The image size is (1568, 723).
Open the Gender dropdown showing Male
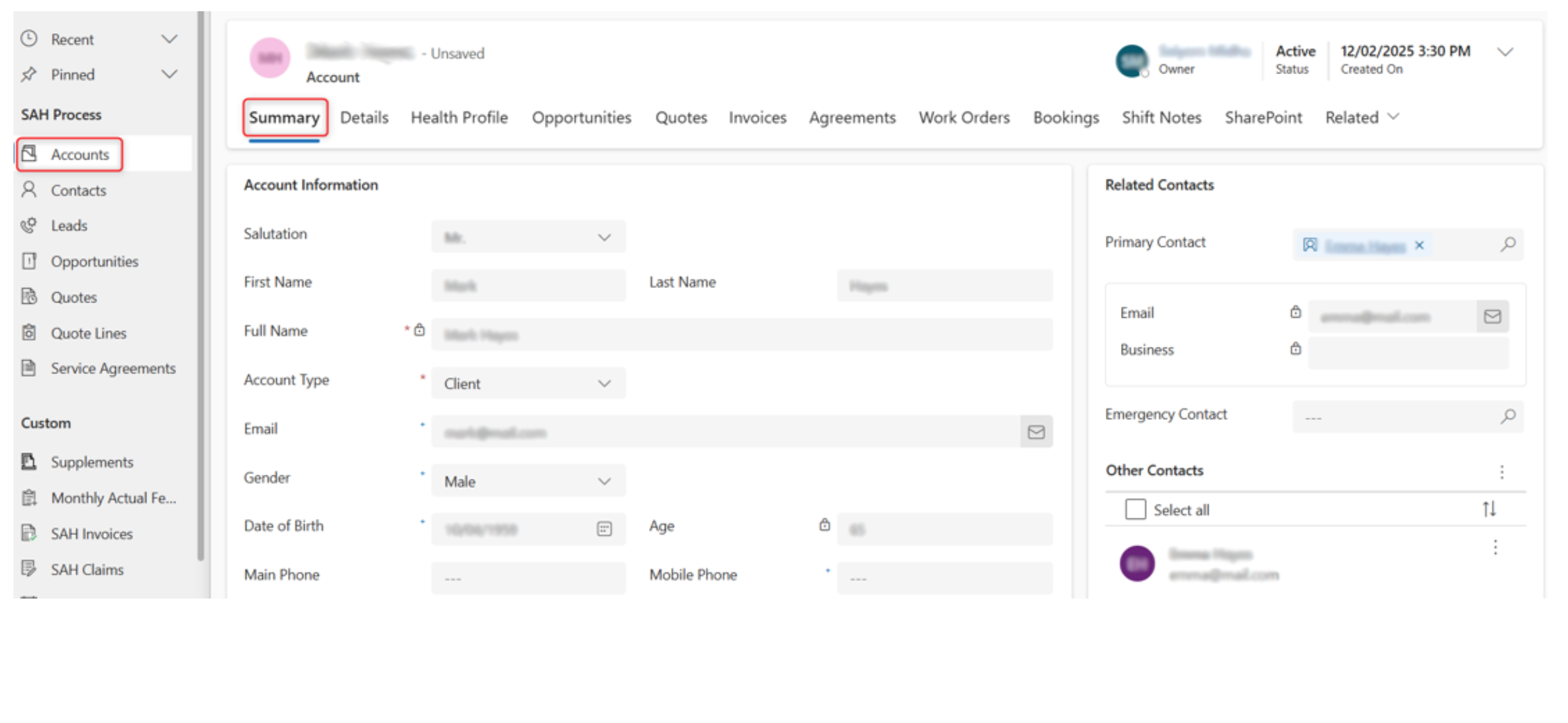[528, 481]
